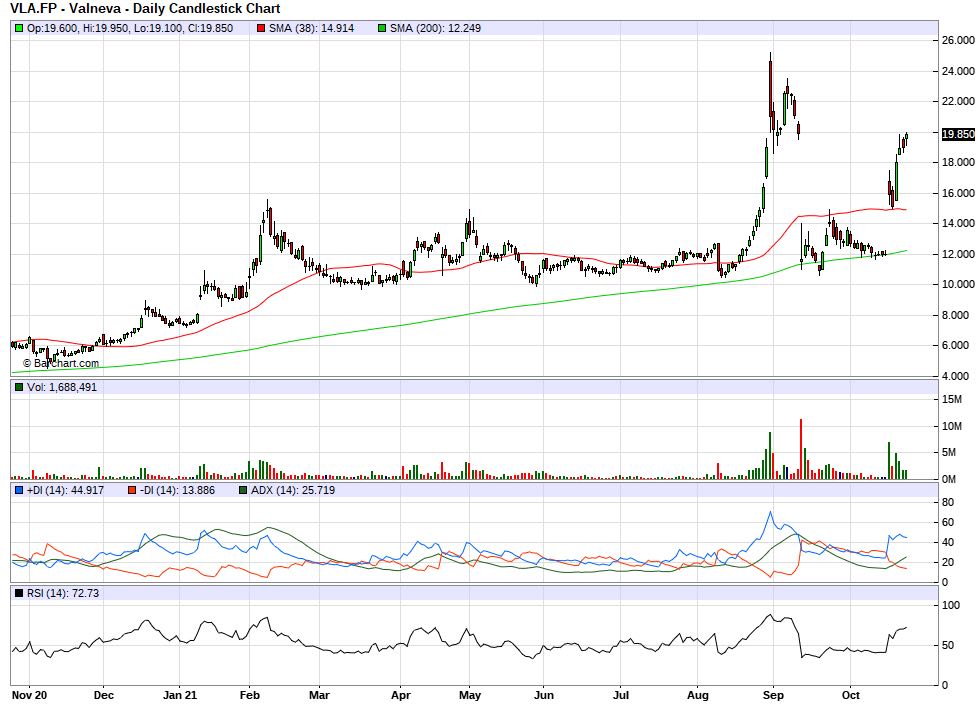The image size is (980, 726).
Task: Click the Jul date axis label
Action: (x=621, y=695)
